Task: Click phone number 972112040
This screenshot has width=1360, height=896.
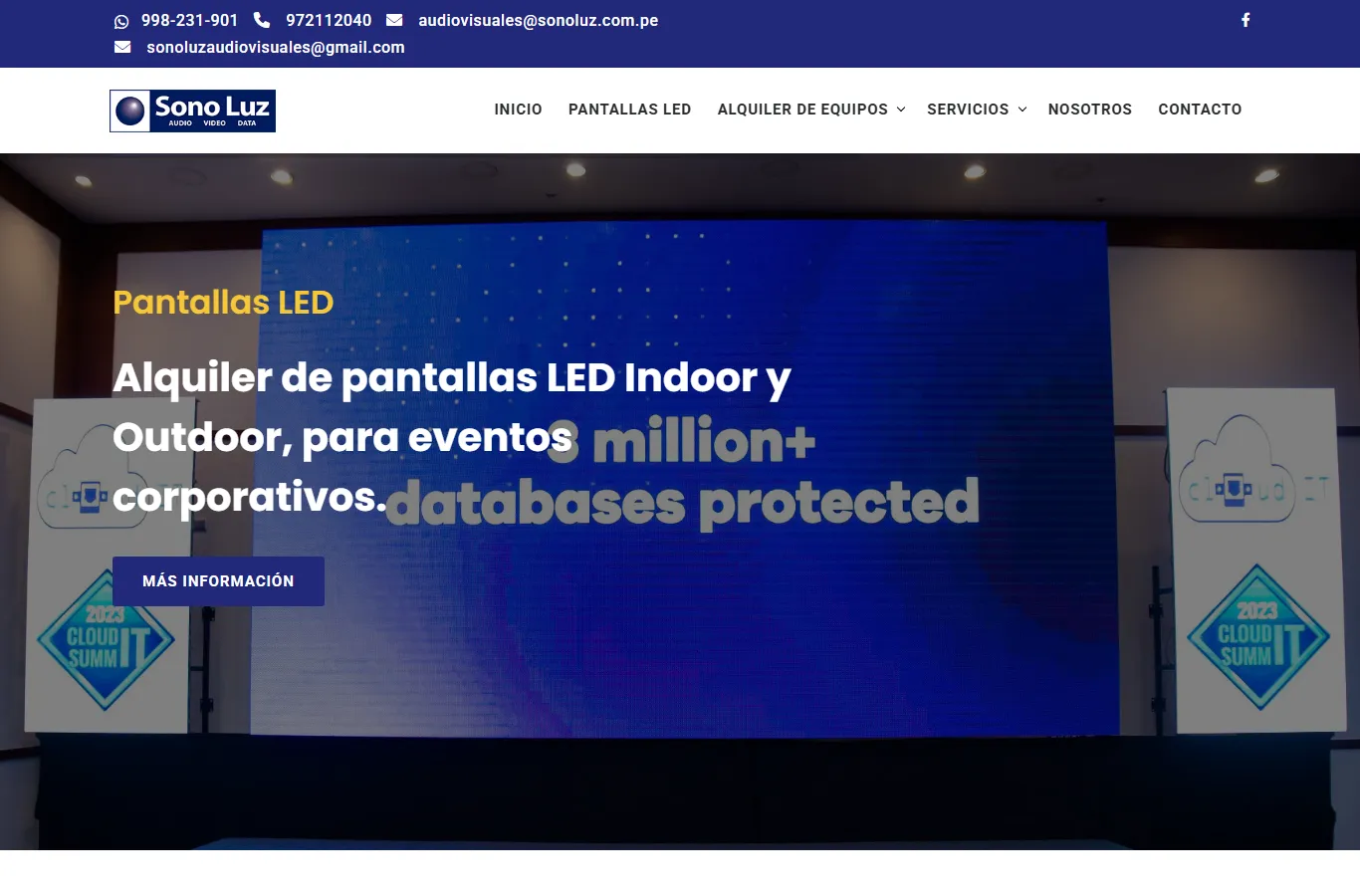Action: tap(329, 20)
